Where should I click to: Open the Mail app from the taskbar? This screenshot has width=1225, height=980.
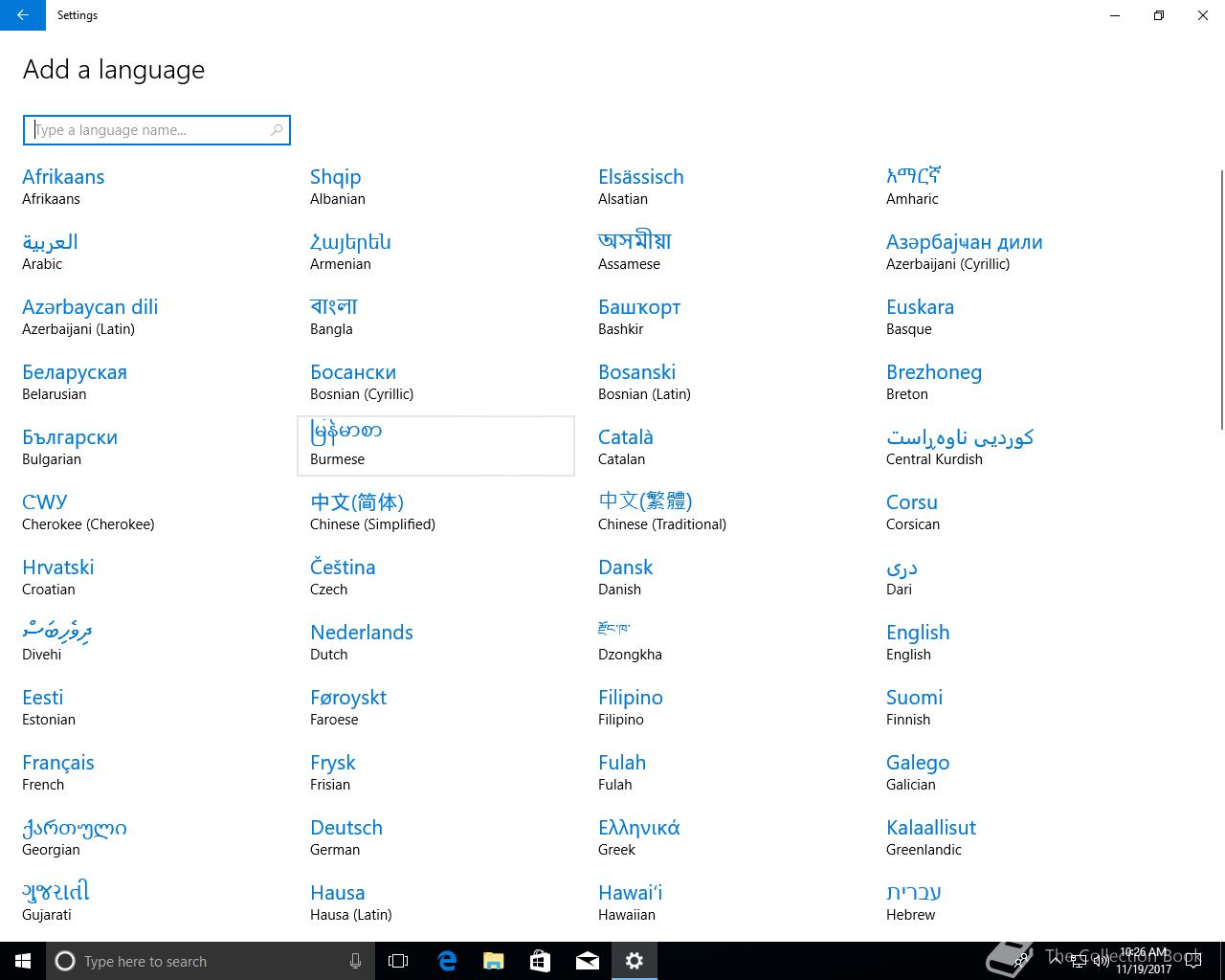pos(588,961)
